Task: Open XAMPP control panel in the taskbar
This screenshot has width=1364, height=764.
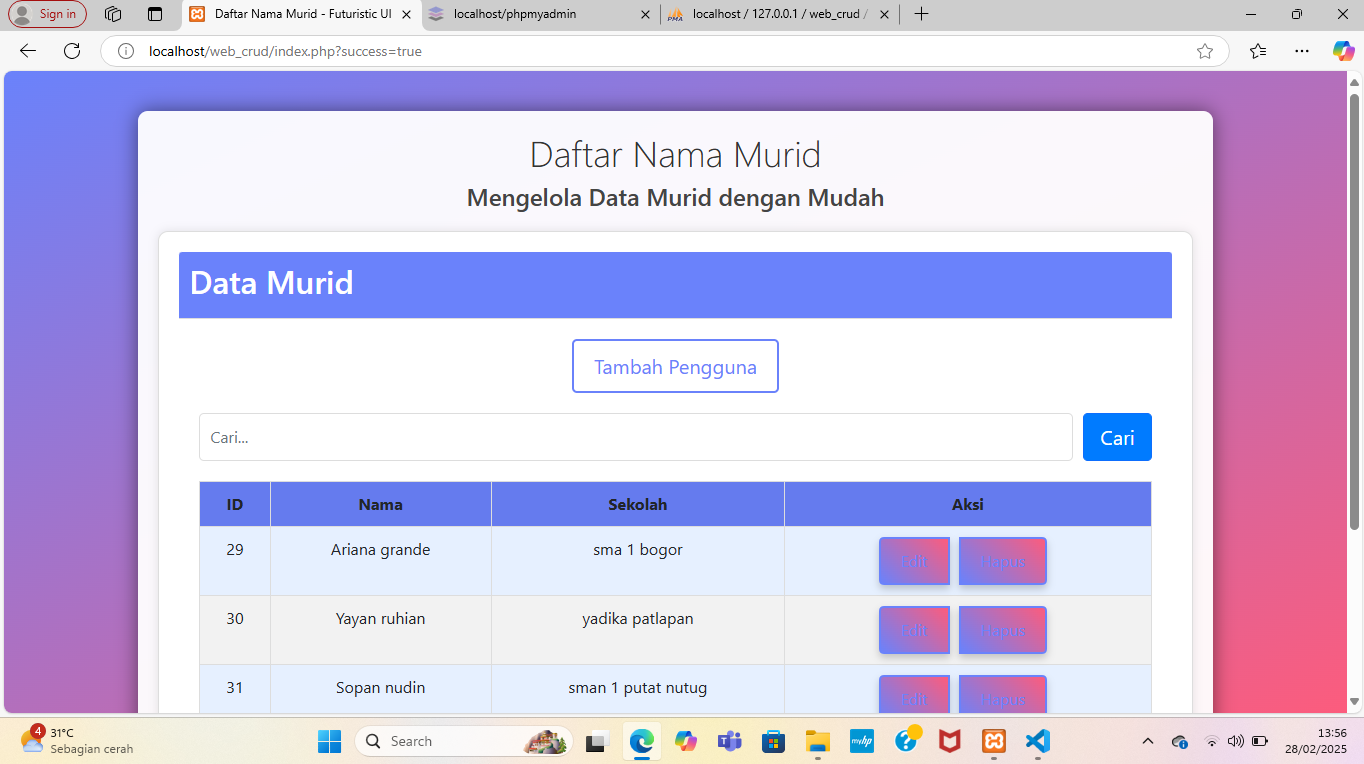Action: pyautogui.click(x=993, y=741)
